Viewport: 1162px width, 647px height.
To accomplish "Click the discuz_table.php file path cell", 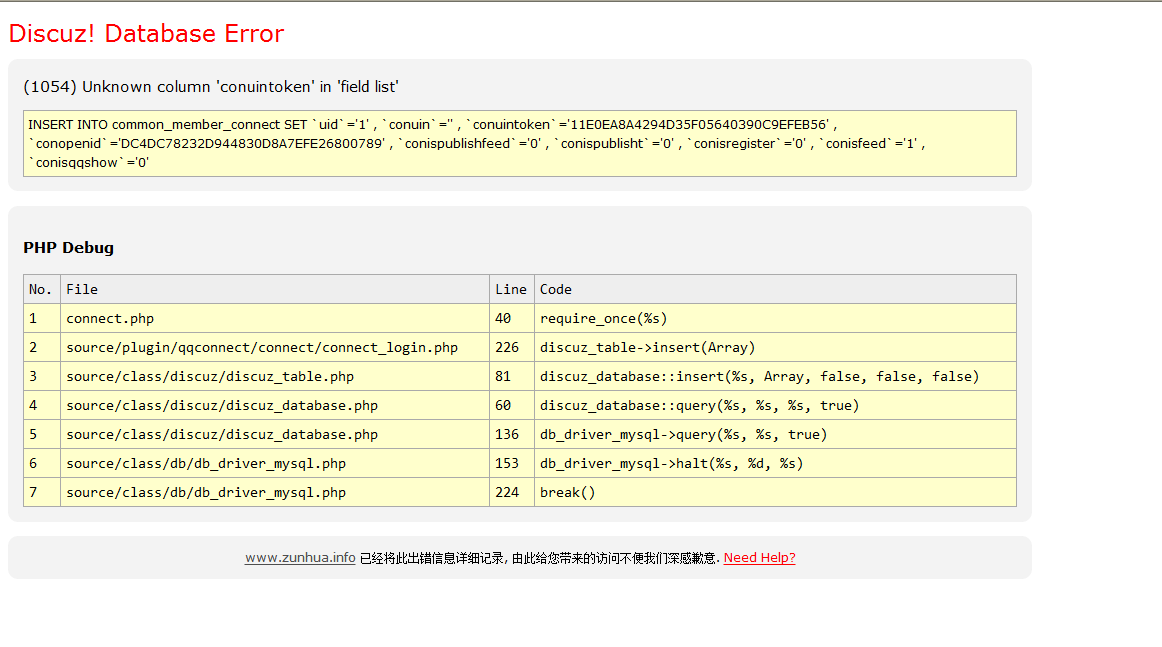I will (x=210, y=376).
